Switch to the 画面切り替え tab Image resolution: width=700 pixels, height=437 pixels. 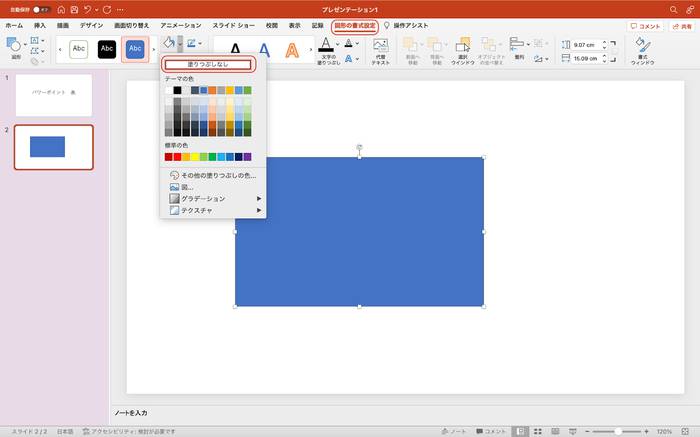point(131,26)
